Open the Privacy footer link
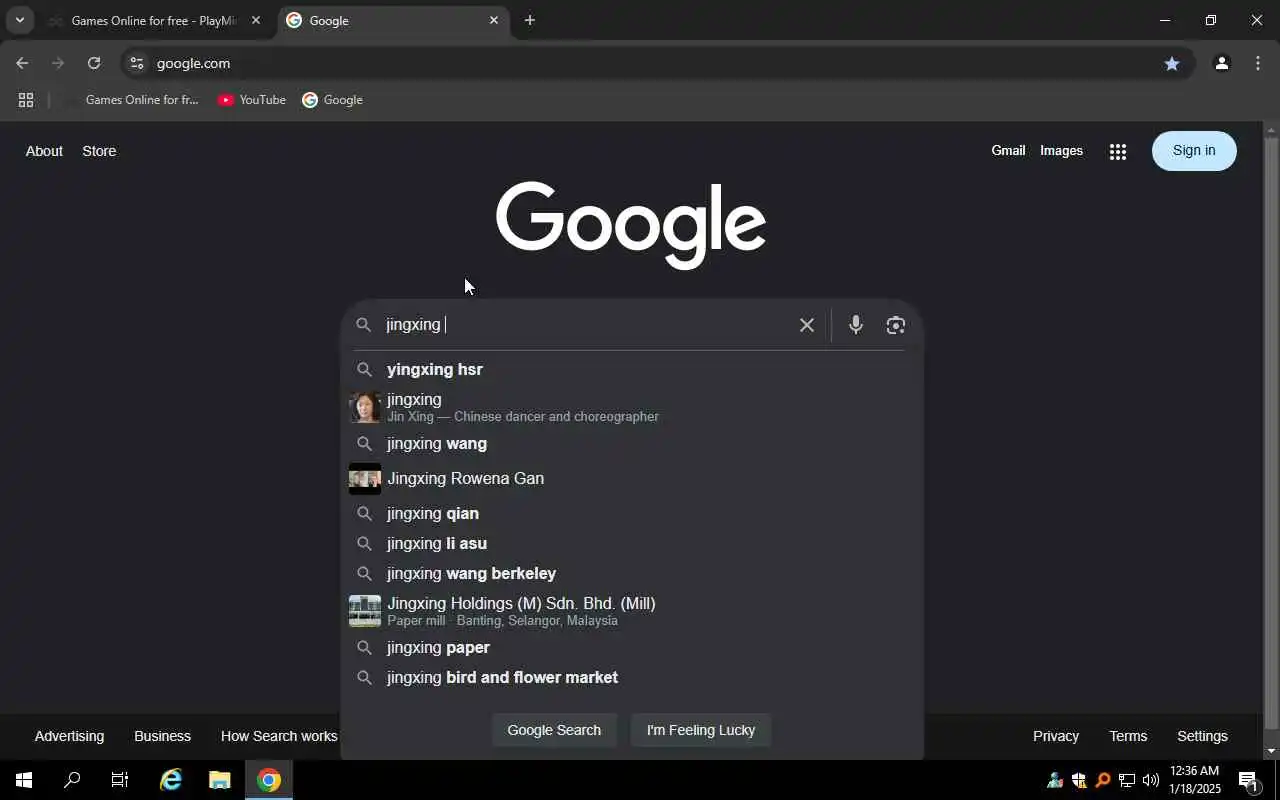The height and width of the screenshot is (800, 1280). pyautogui.click(x=1056, y=736)
